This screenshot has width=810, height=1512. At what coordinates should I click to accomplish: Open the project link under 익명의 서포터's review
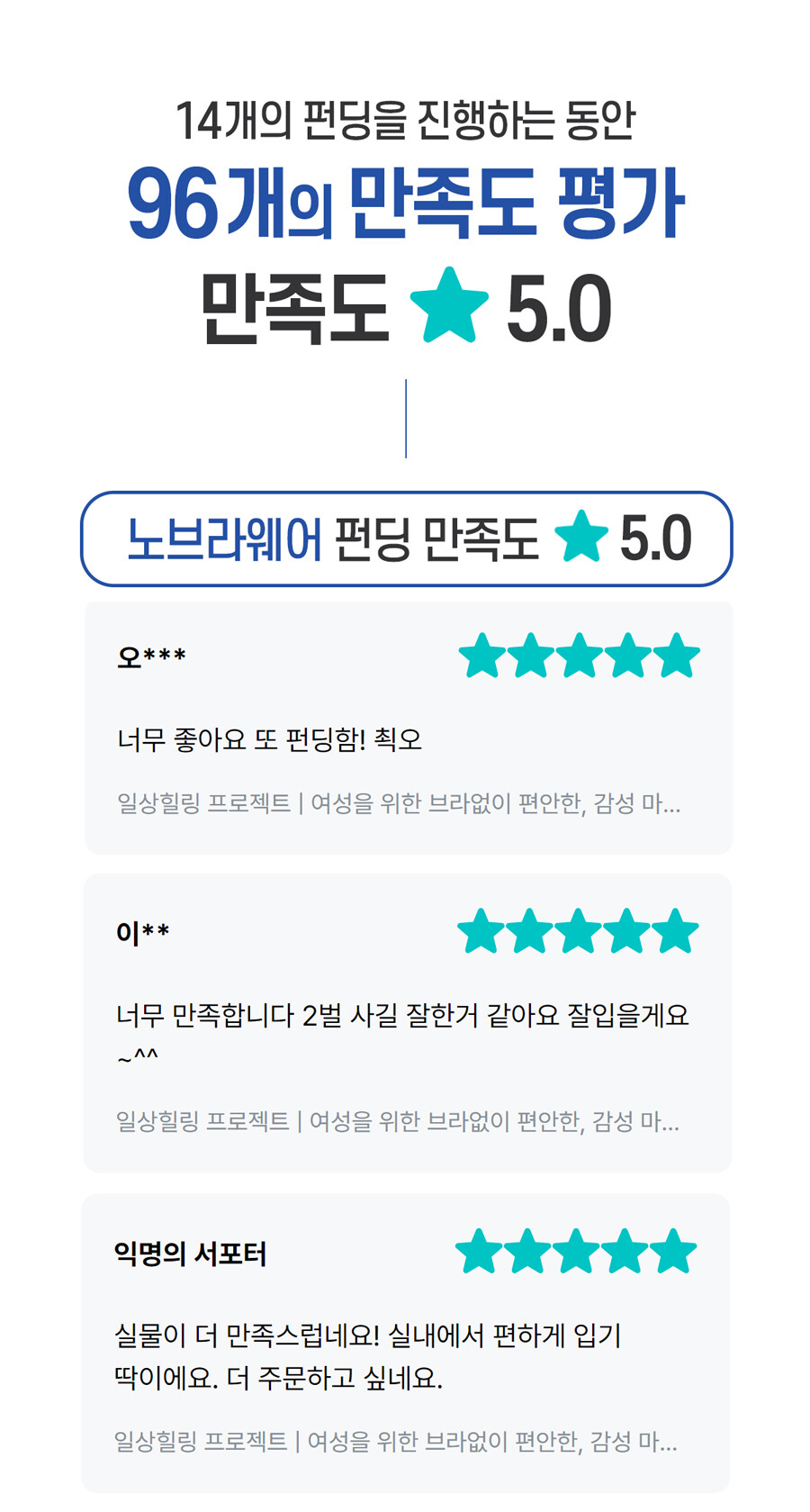[x=395, y=1442]
